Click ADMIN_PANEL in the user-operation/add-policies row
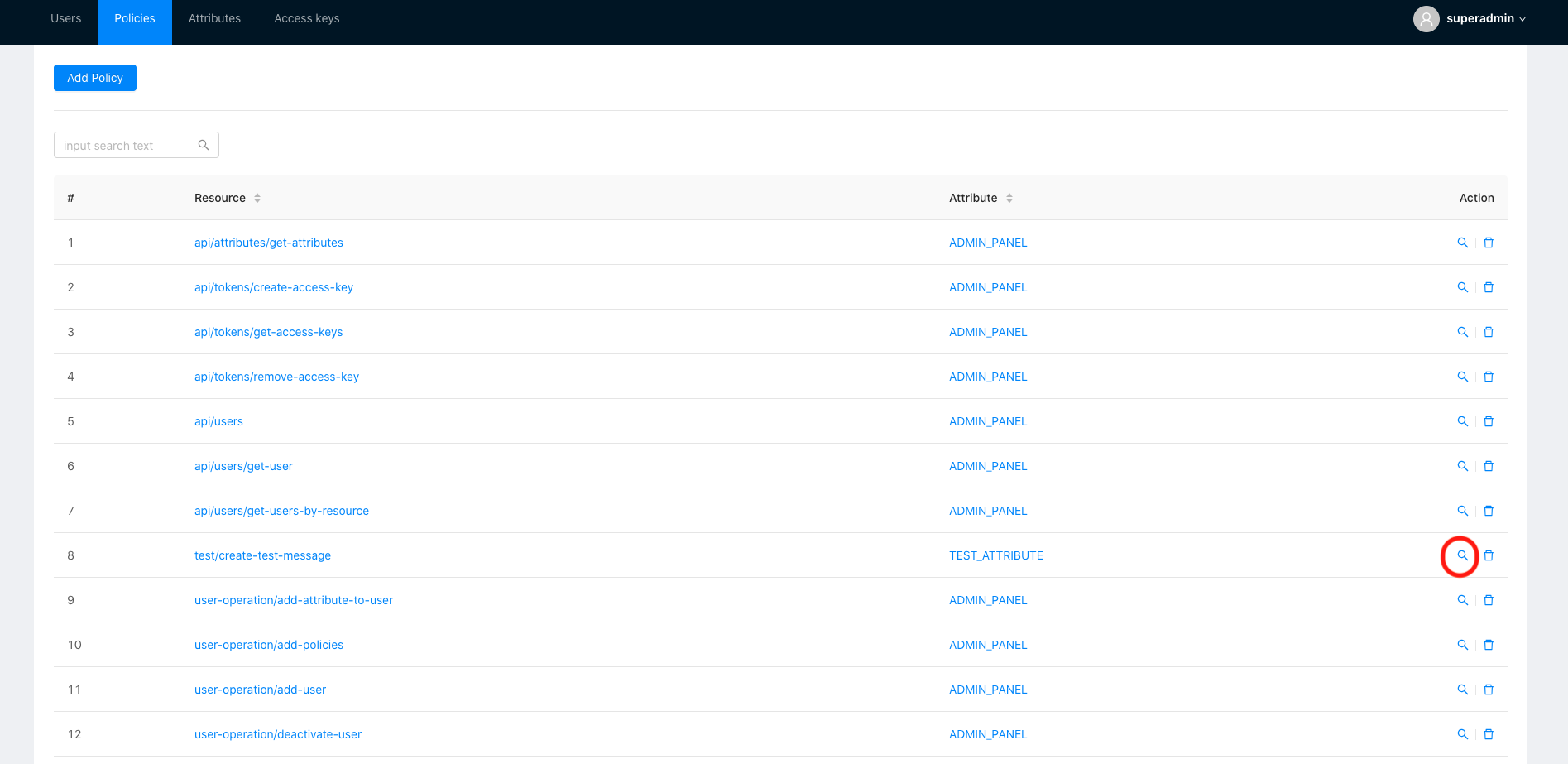The image size is (1568, 764). click(x=988, y=645)
